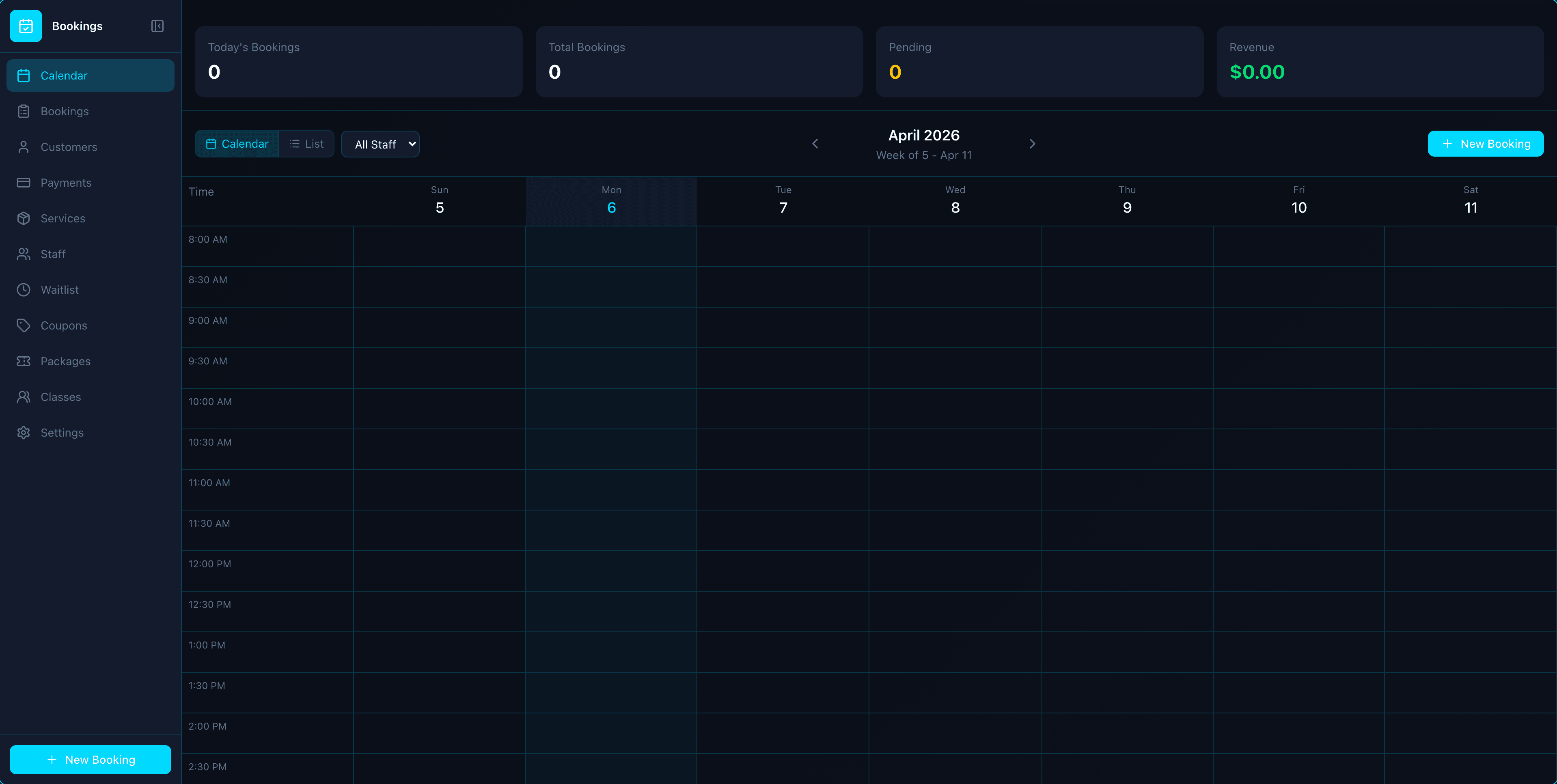Click the green $0.00 revenue figure
The image size is (1557, 784).
click(1257, 72)
